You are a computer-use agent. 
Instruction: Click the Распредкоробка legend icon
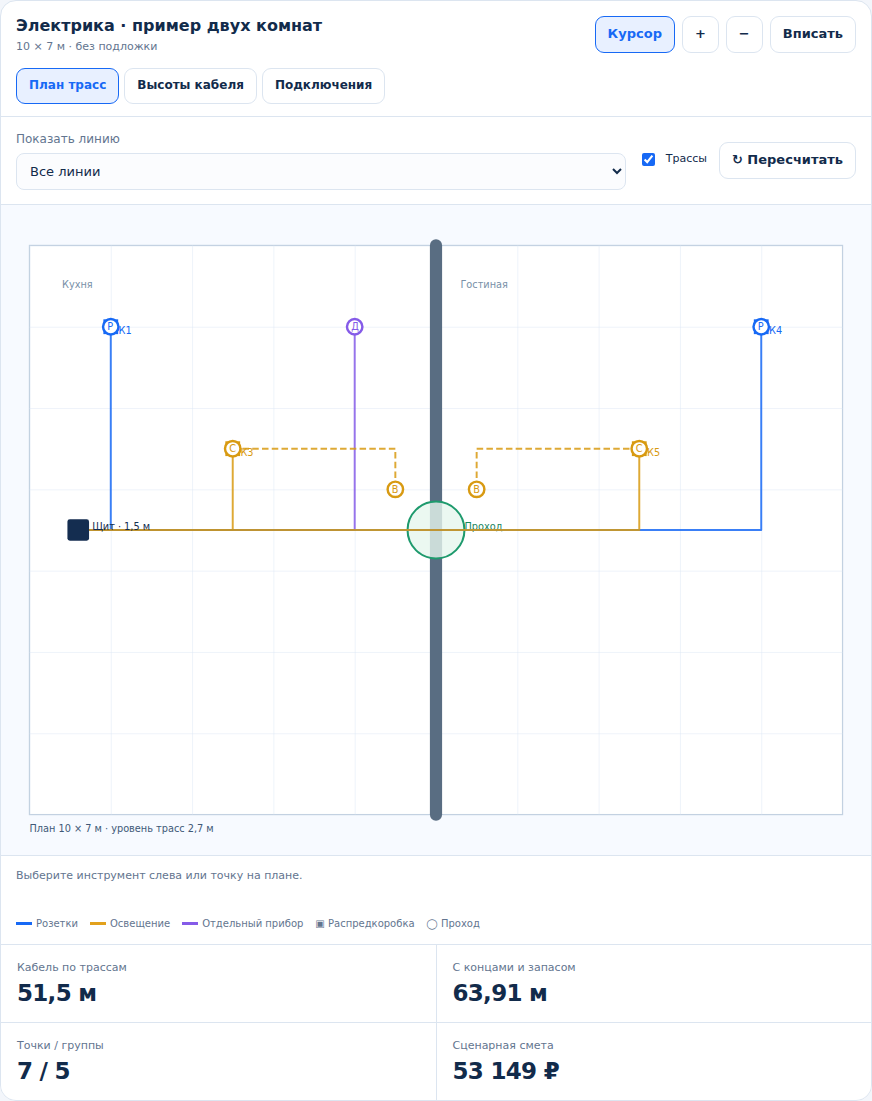(320, 924)
